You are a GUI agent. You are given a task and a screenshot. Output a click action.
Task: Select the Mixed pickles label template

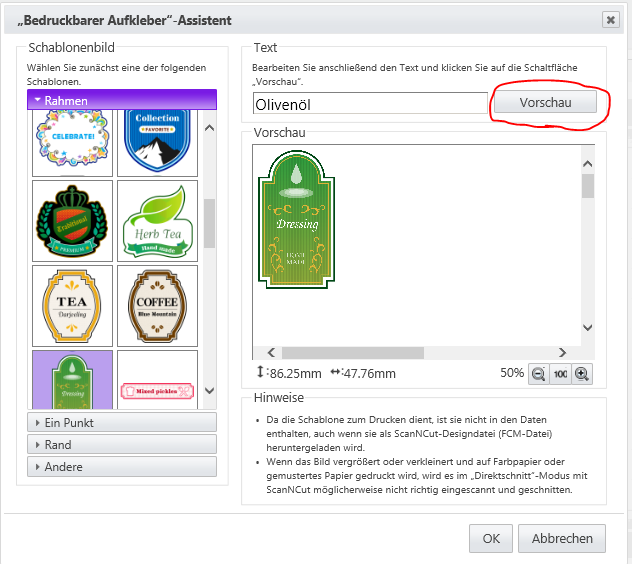coord(157,388)
